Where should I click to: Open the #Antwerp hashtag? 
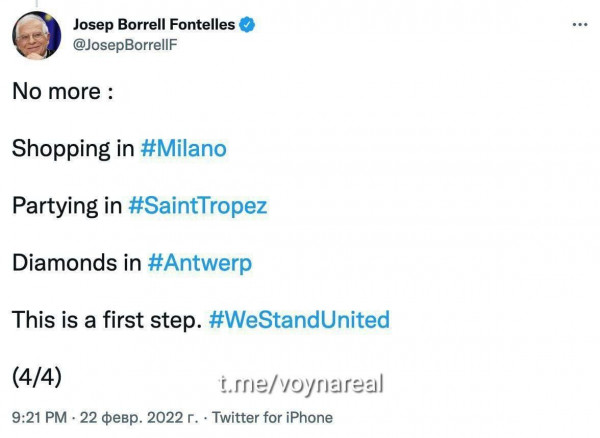(200, 263)
